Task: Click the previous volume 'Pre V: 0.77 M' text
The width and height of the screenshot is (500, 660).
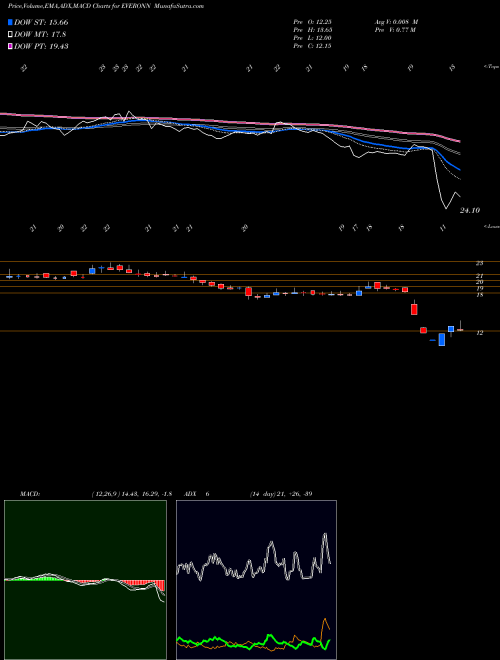Action: pos(395,30)
